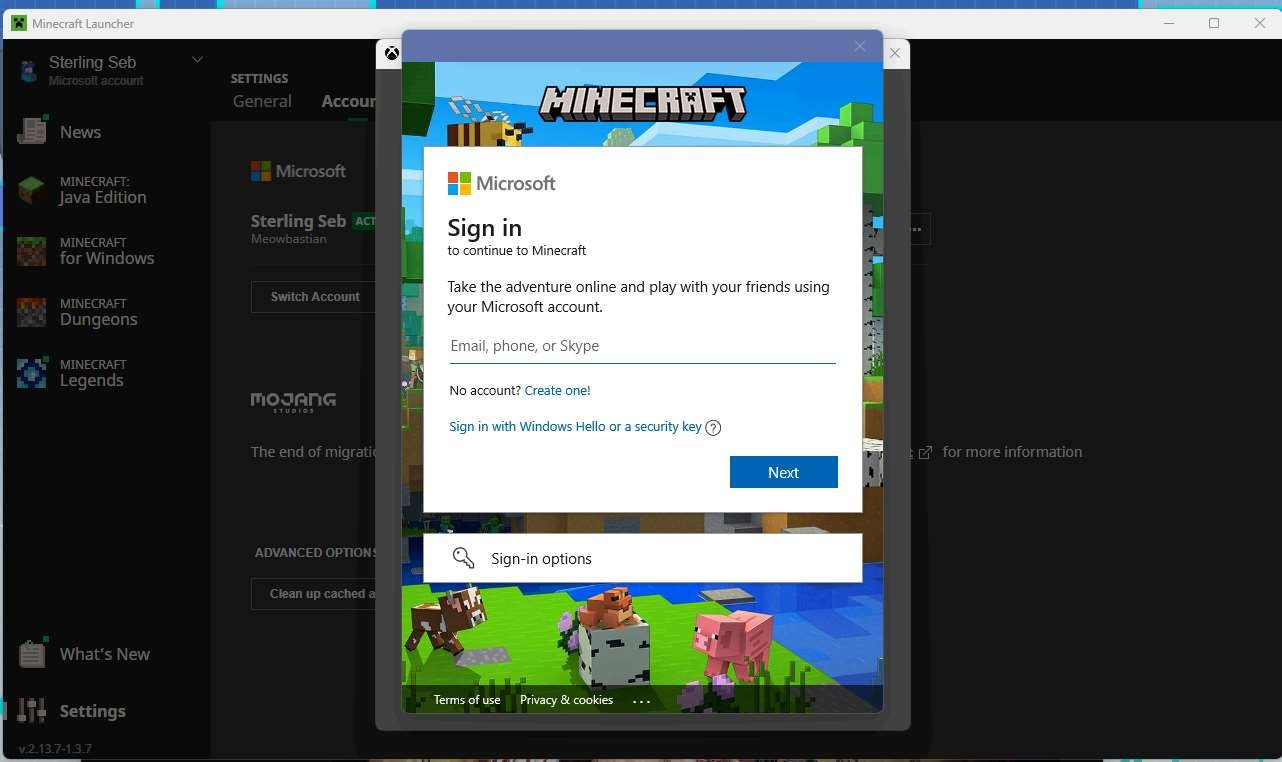Open Settings in the sidebar

click(x=93, y=711)
